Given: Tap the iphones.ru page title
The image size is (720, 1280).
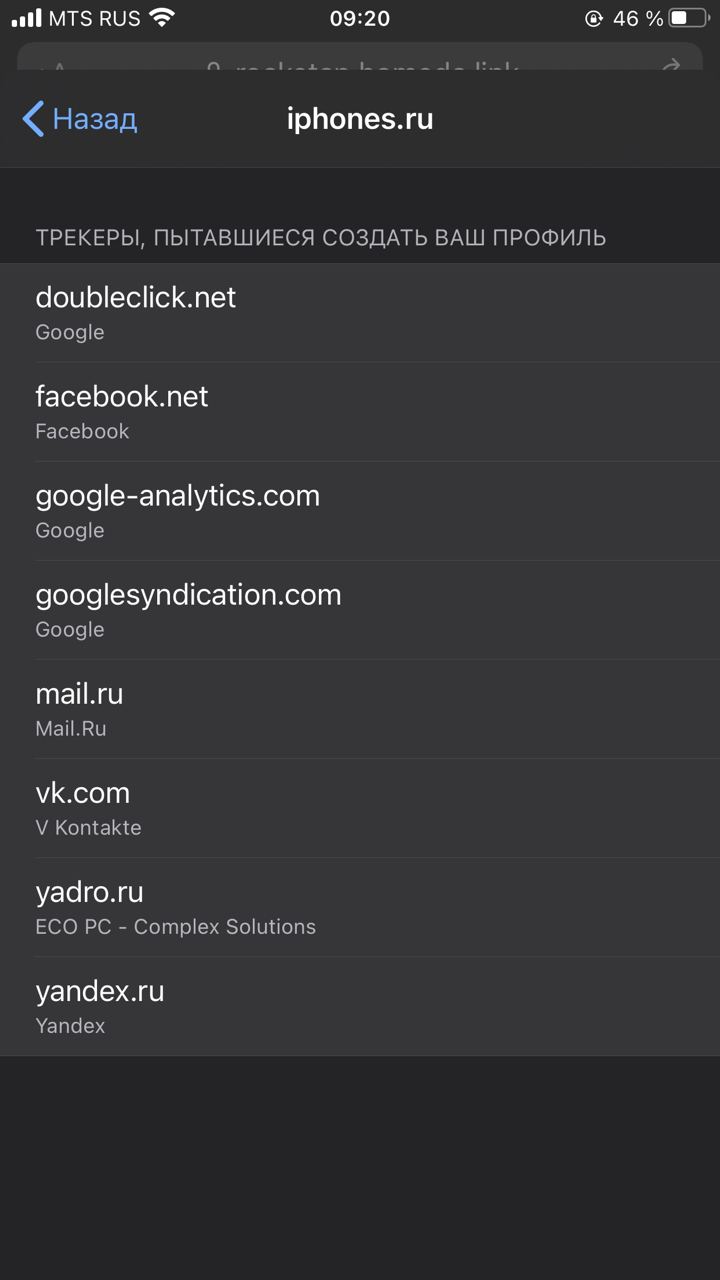Looking at the screenshot, I should pos(360,119).
